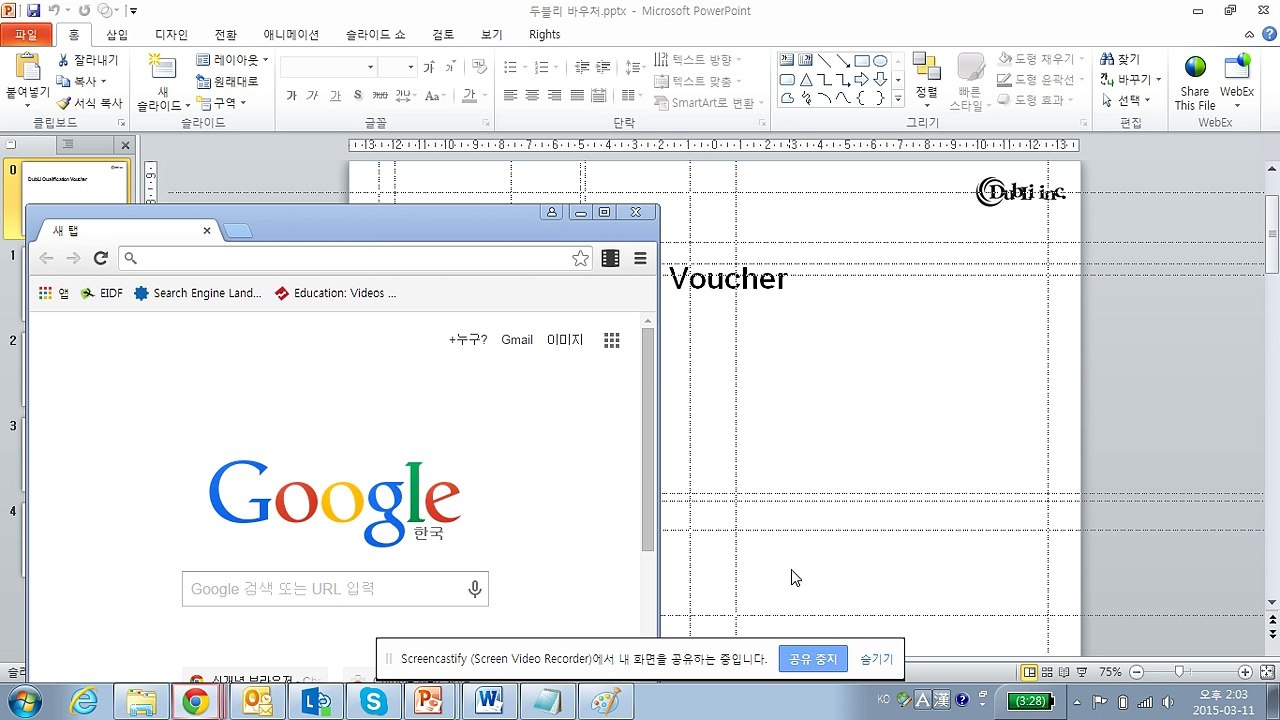Image resolution: width=1280 pixels, height=720 pixels.
Task: Switch to Slide Sorter view
Action: point(1046,672)
